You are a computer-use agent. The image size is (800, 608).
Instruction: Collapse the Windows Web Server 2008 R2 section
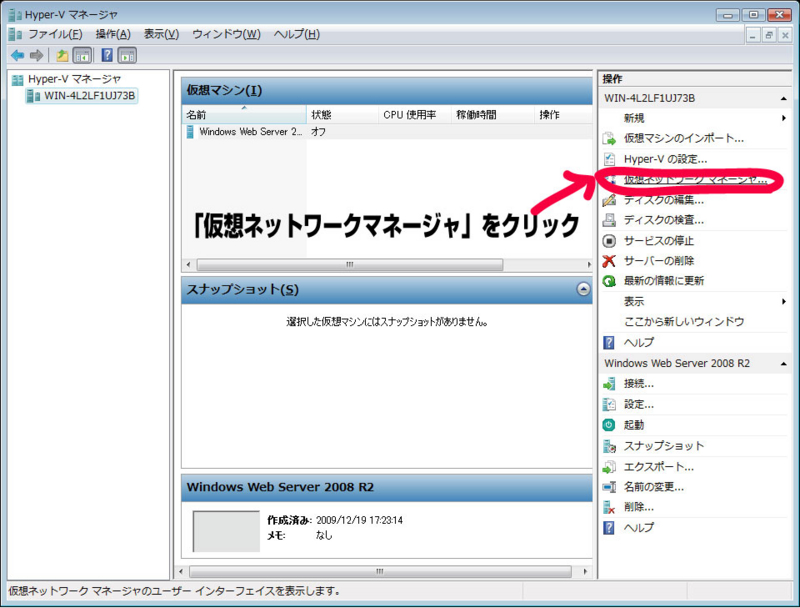tap(784, 365)
